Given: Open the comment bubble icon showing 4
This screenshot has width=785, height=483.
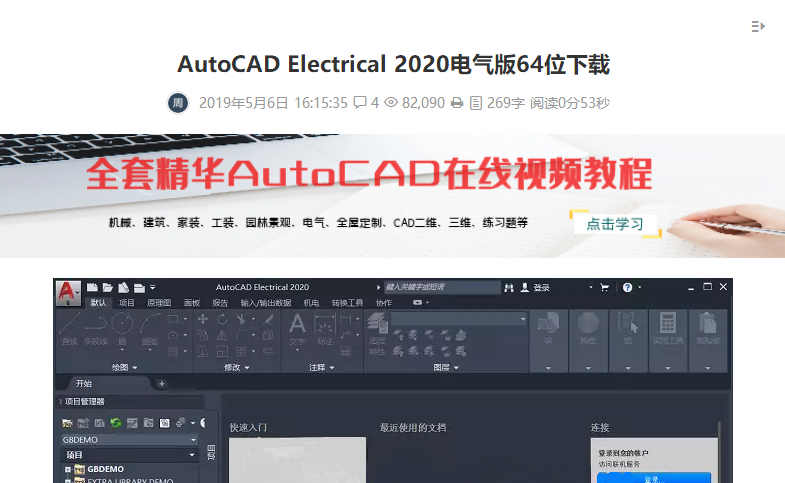Looking at the screenshot, I should (x=360, y=102).
